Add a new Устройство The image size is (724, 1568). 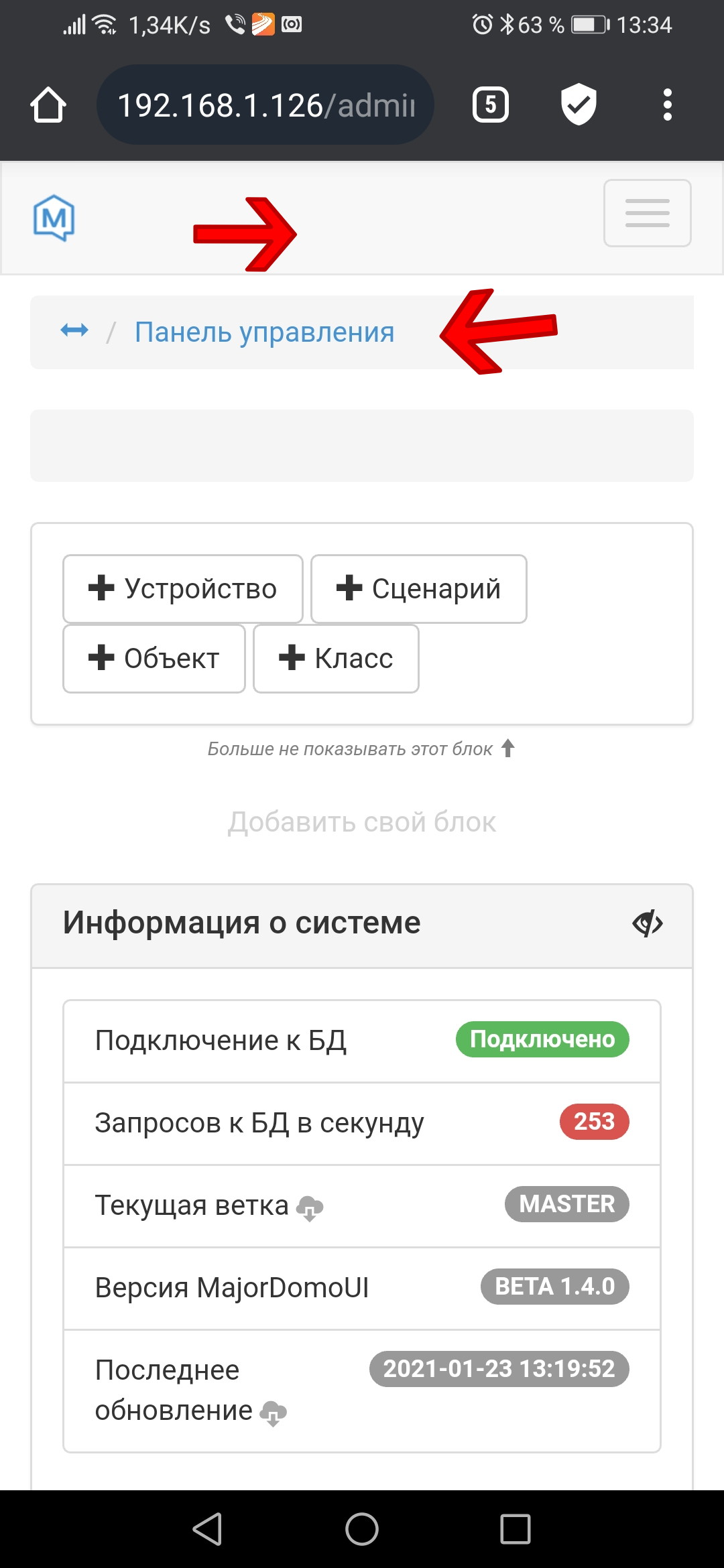(x=183, y=589)
